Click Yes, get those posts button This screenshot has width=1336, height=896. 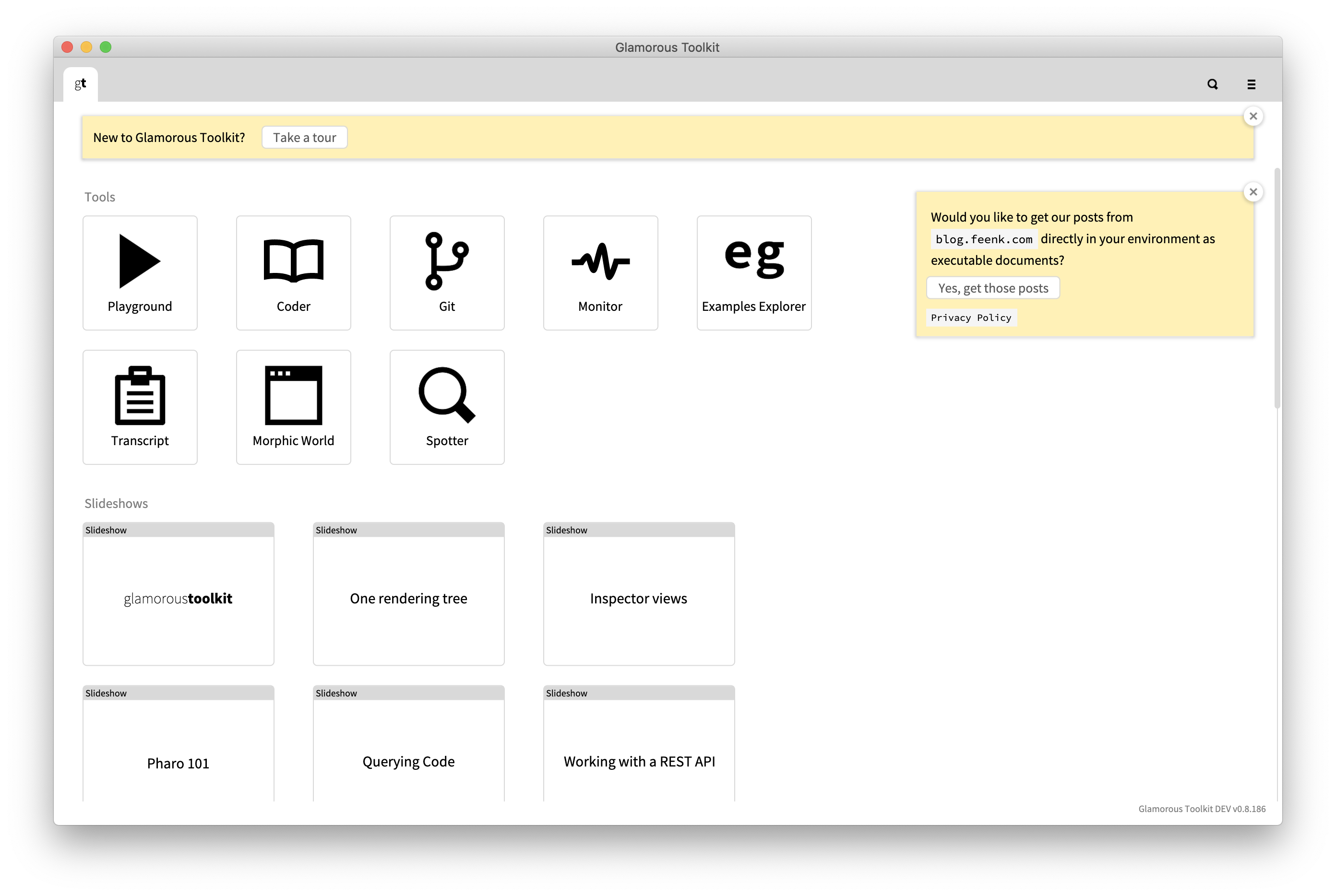(993, 288)
